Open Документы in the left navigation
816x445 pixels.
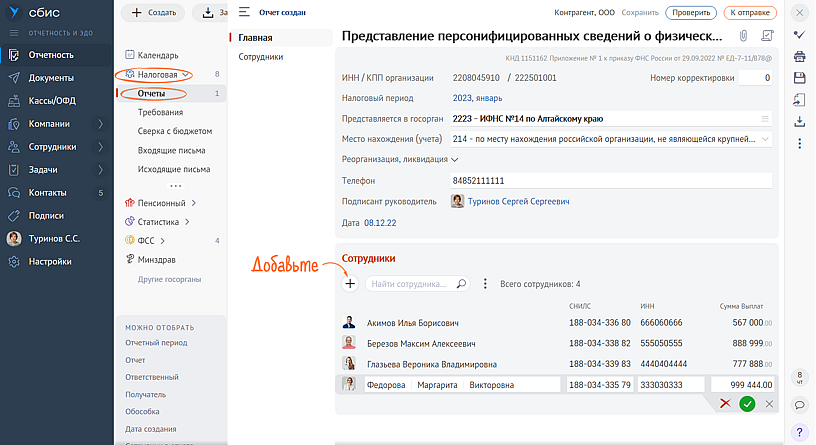[49, 77]
